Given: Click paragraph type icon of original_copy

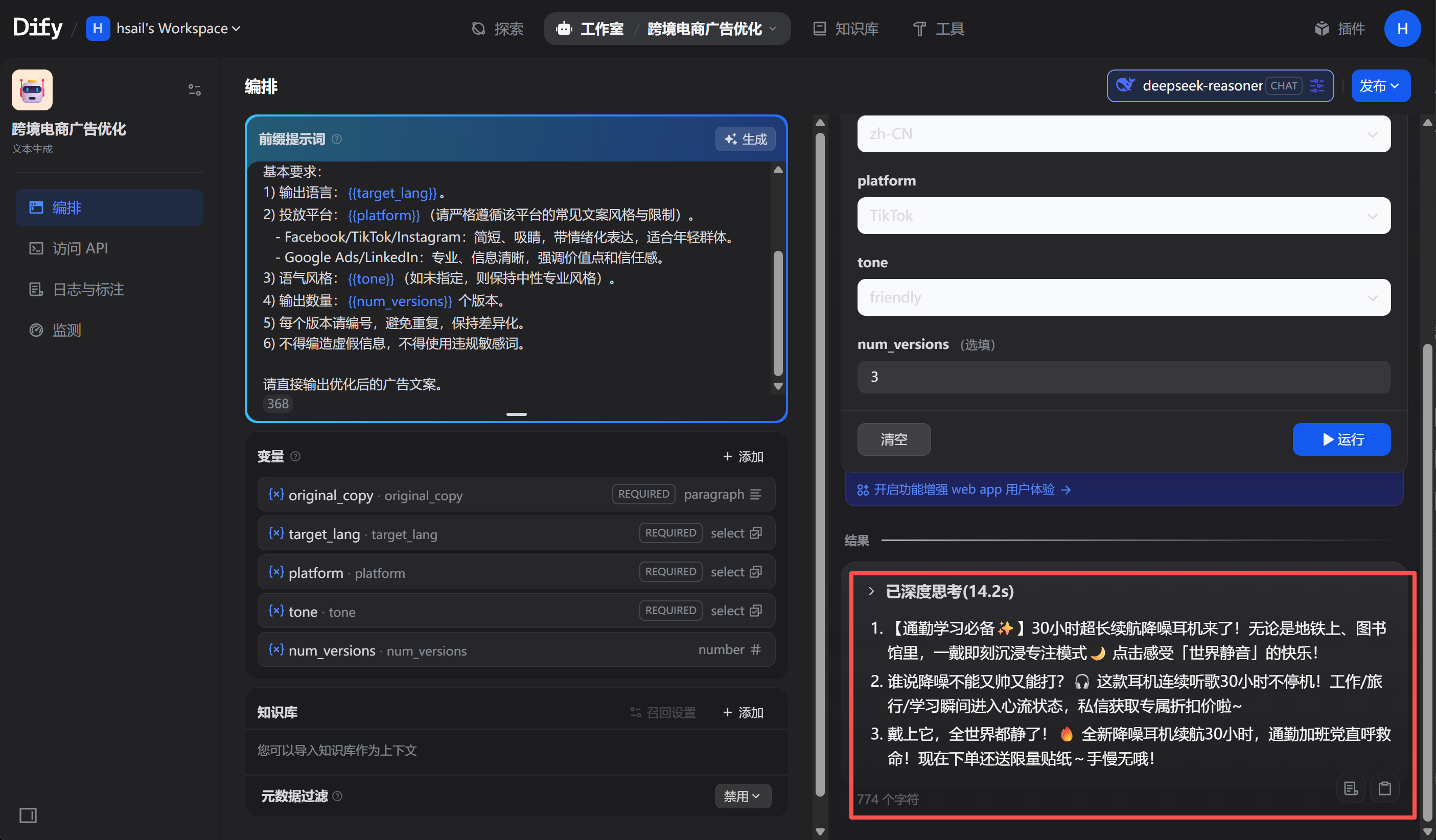Looking at the screenshot, I should point(756,494).
